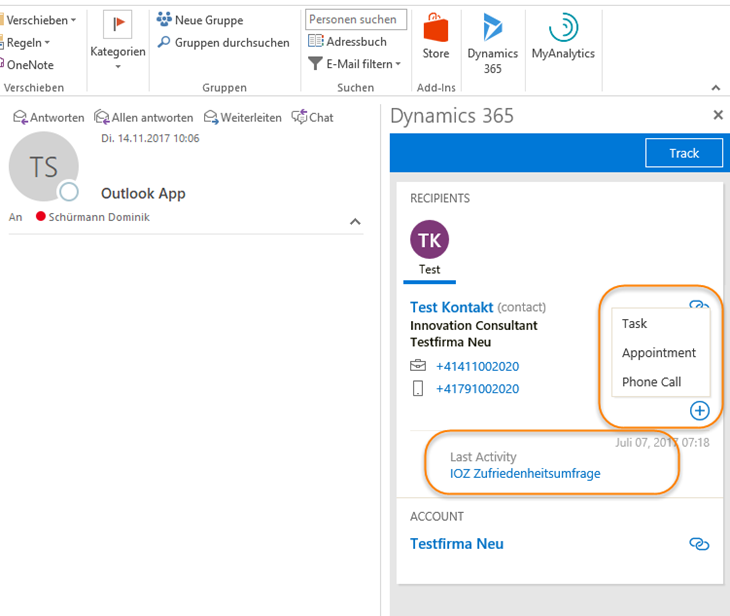Call mobile number +41791002020
Image resolution: width=730 pixels, height=616 pixels.
477,389
